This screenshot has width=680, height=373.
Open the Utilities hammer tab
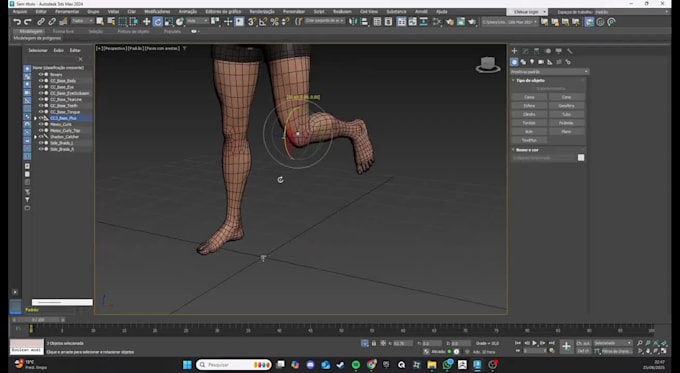coord(570,51)
